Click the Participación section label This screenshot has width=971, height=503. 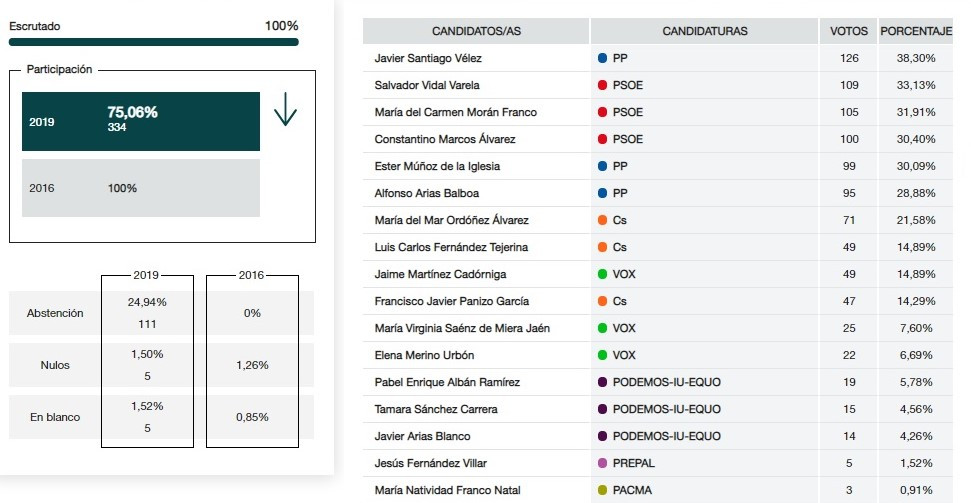pos(59,69)
